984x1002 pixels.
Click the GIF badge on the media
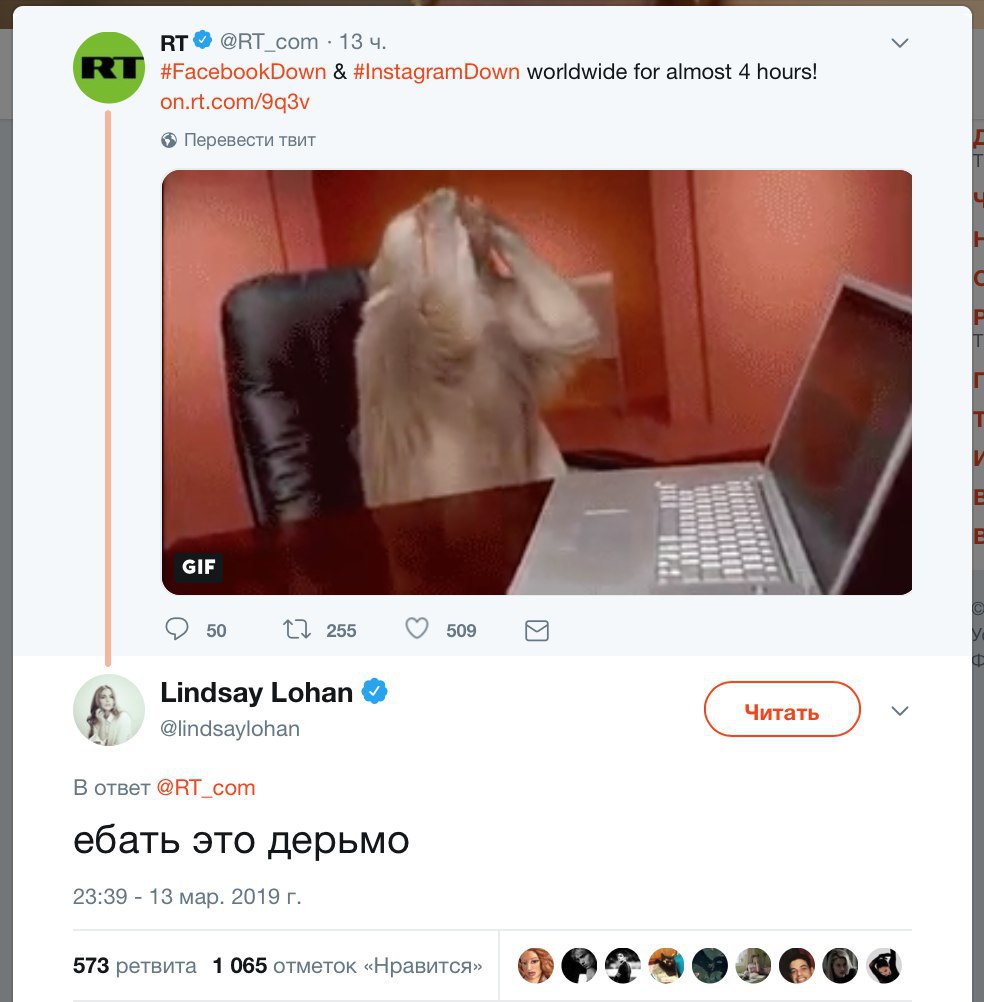coord(198,567)
